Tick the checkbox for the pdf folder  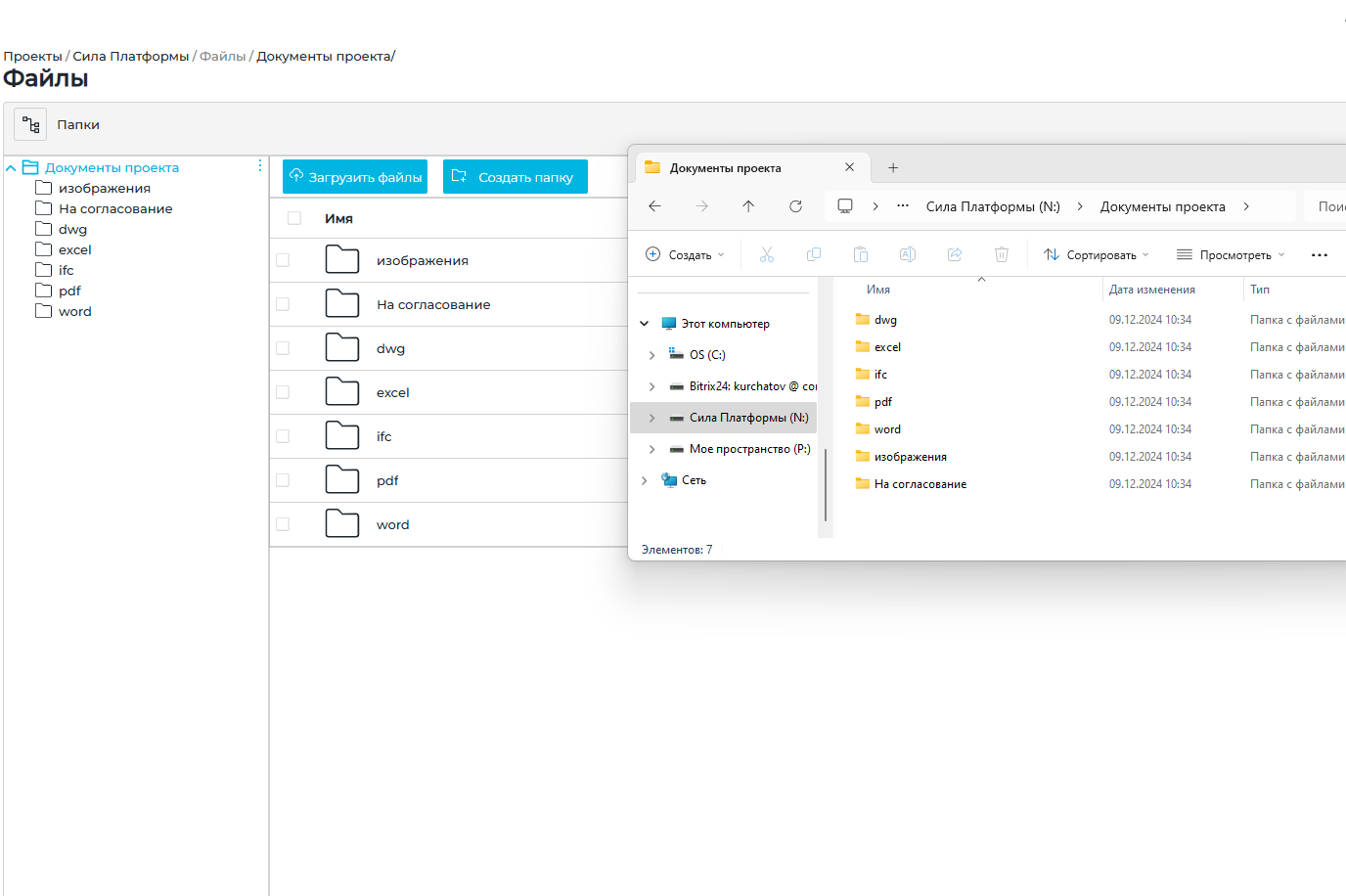tap(283, 480)
